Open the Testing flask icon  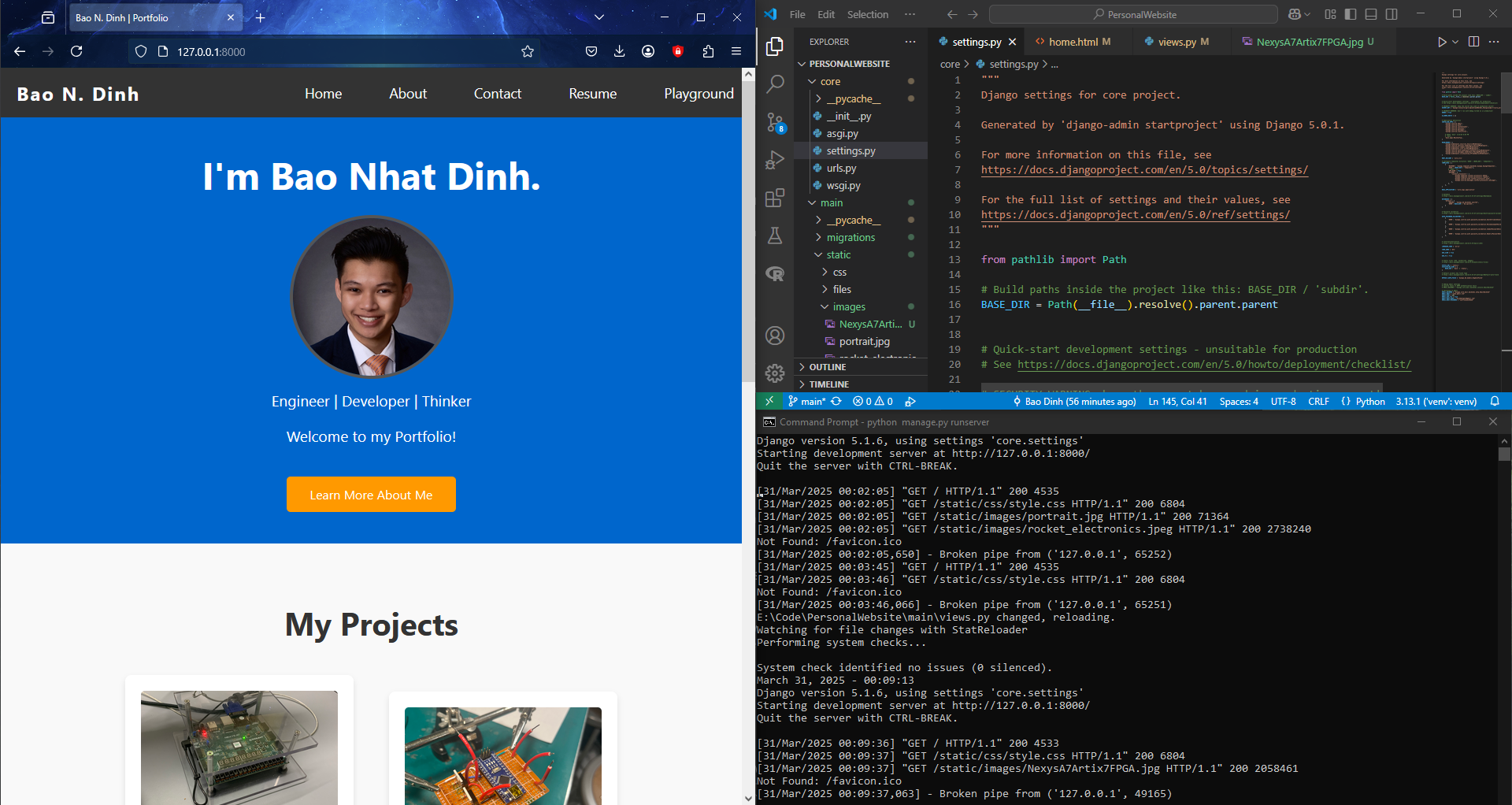(775, 236)
